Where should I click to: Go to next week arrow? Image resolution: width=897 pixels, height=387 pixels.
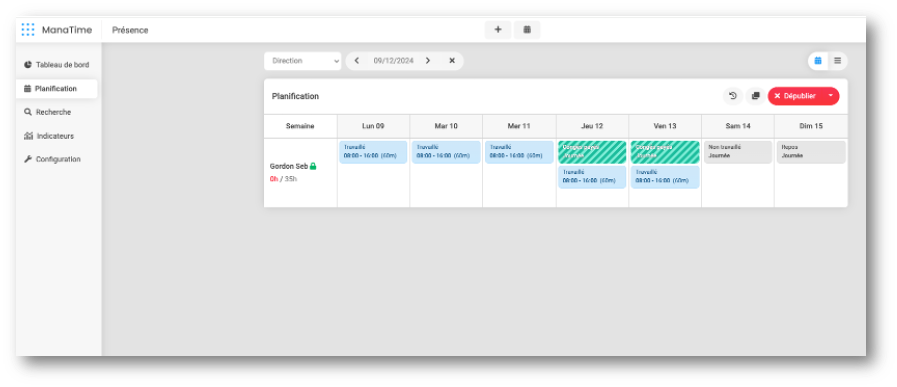coord(427,61)
